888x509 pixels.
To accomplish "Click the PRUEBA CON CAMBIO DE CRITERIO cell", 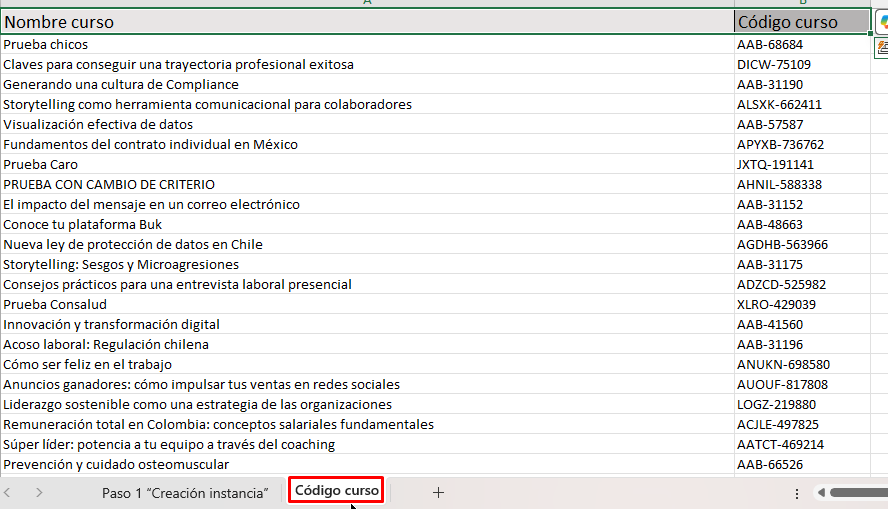I will point(366,184).
